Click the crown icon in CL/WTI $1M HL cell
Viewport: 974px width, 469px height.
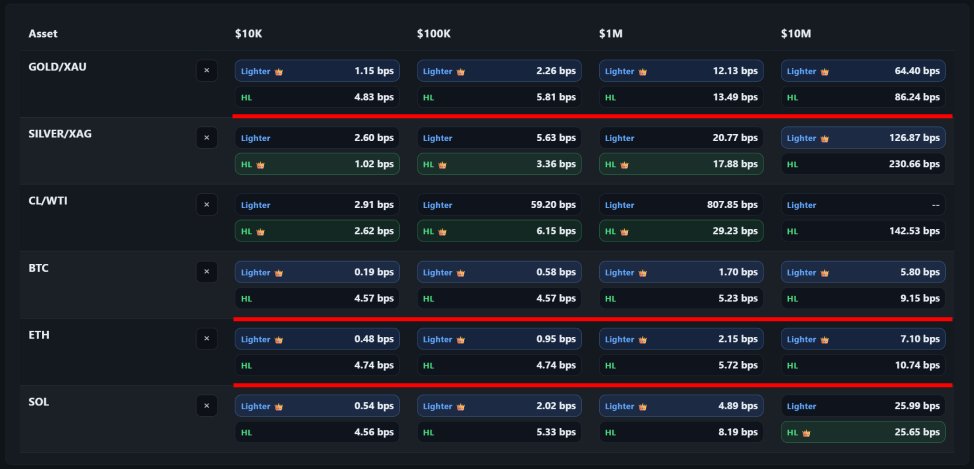tap(624, 232)
